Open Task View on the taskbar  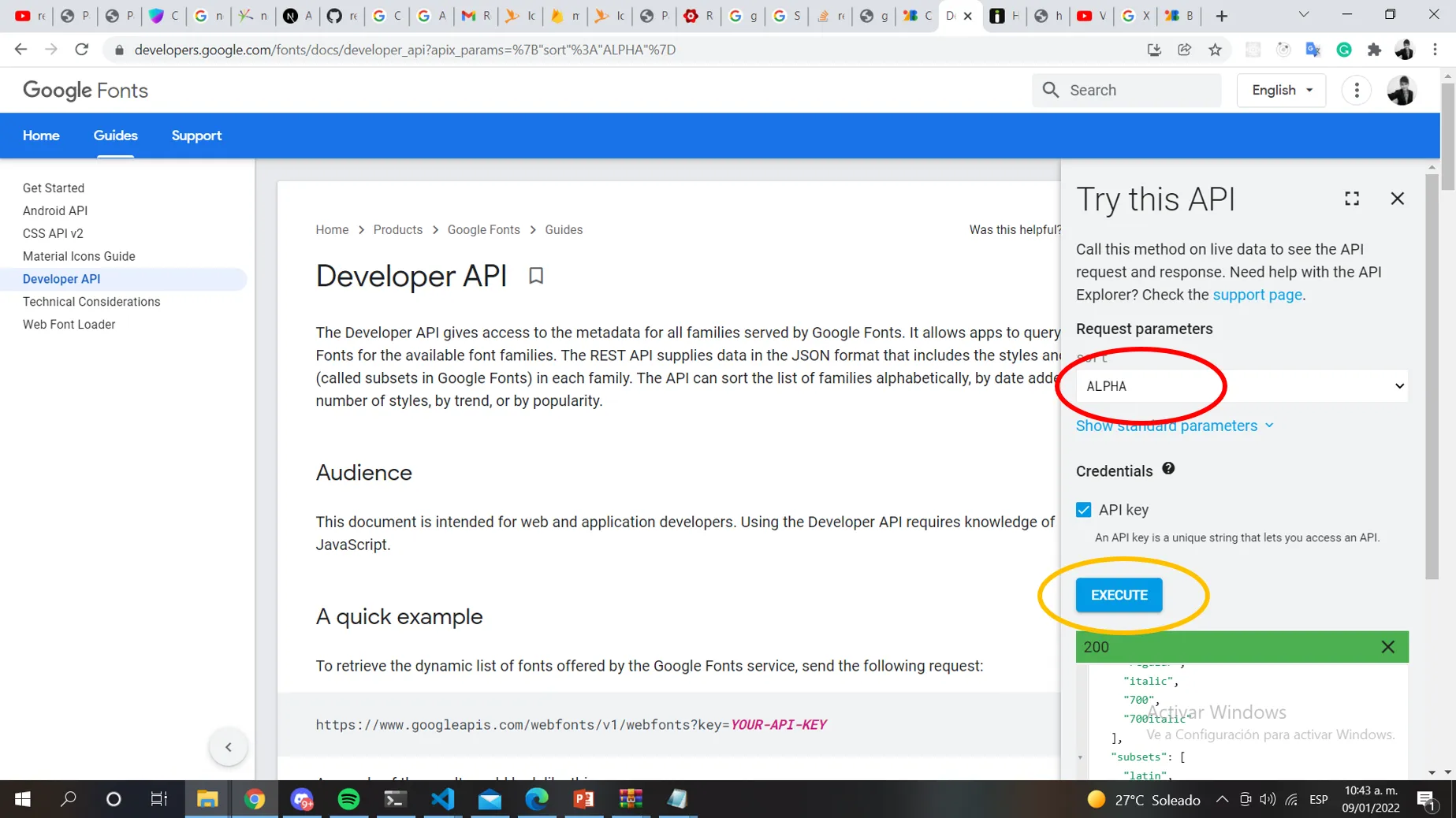158,799
